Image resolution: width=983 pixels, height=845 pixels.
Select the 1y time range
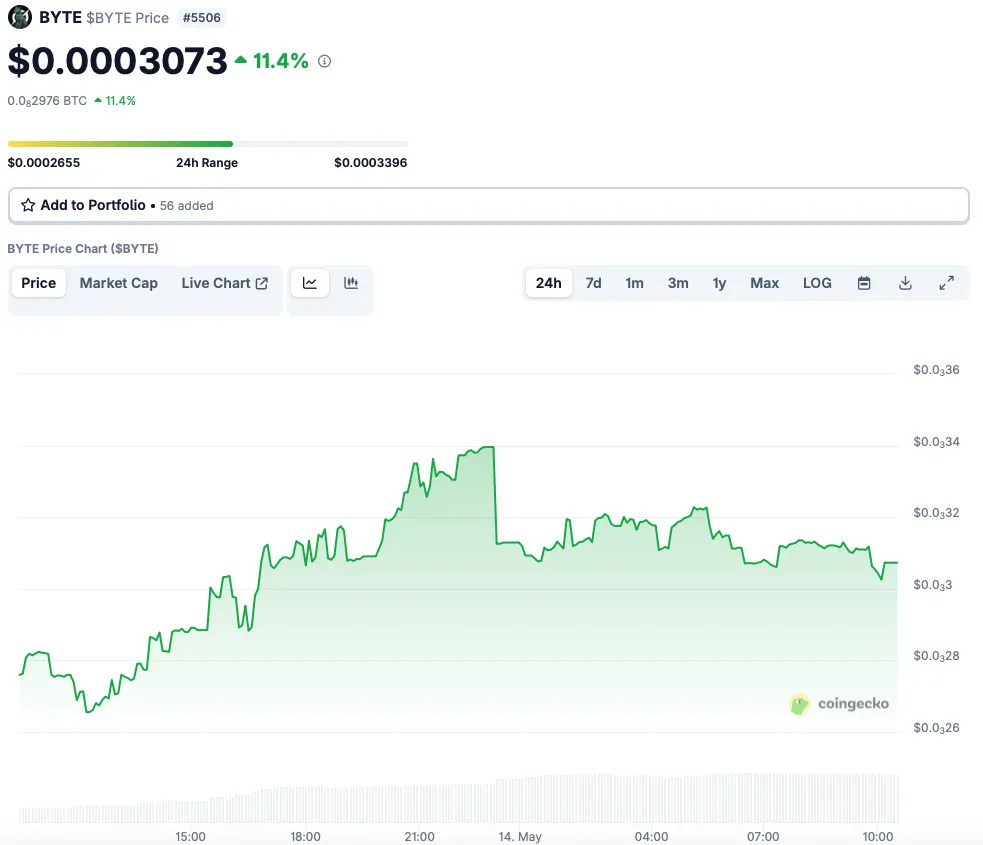point(719,283)
